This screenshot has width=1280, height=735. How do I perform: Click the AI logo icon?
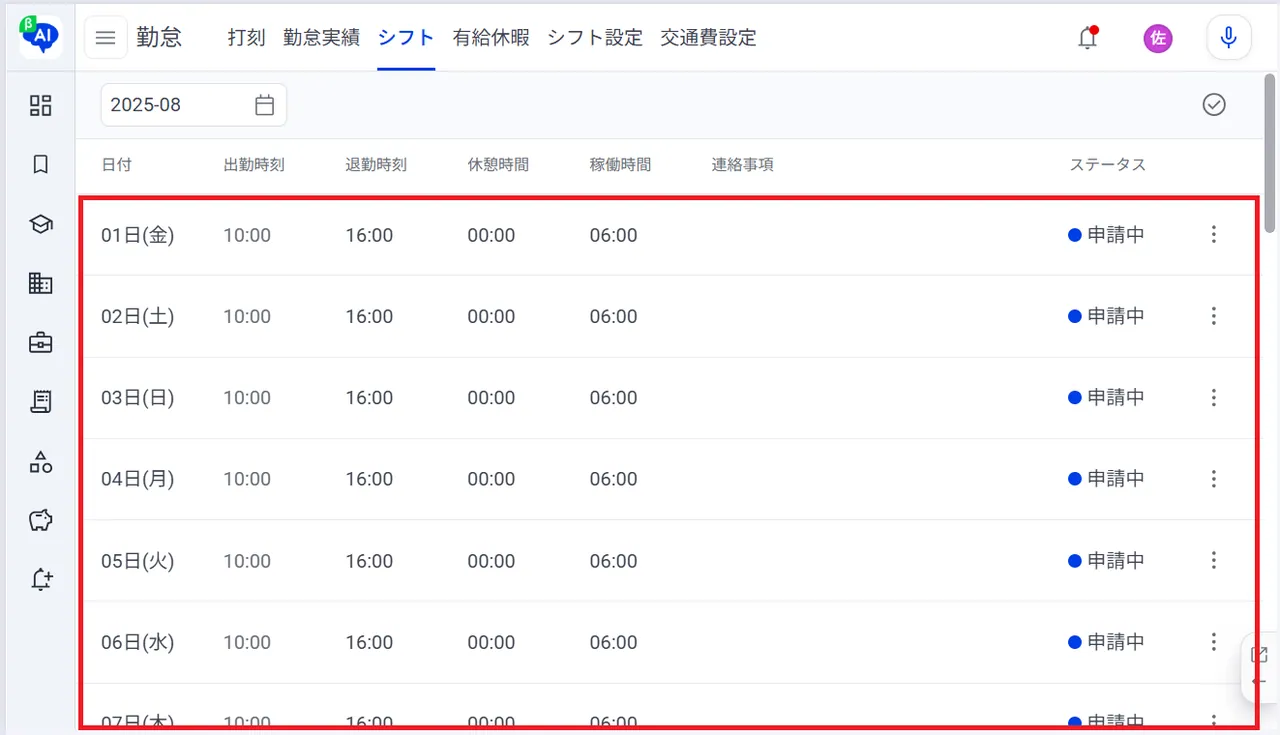(x=41, y=38)
